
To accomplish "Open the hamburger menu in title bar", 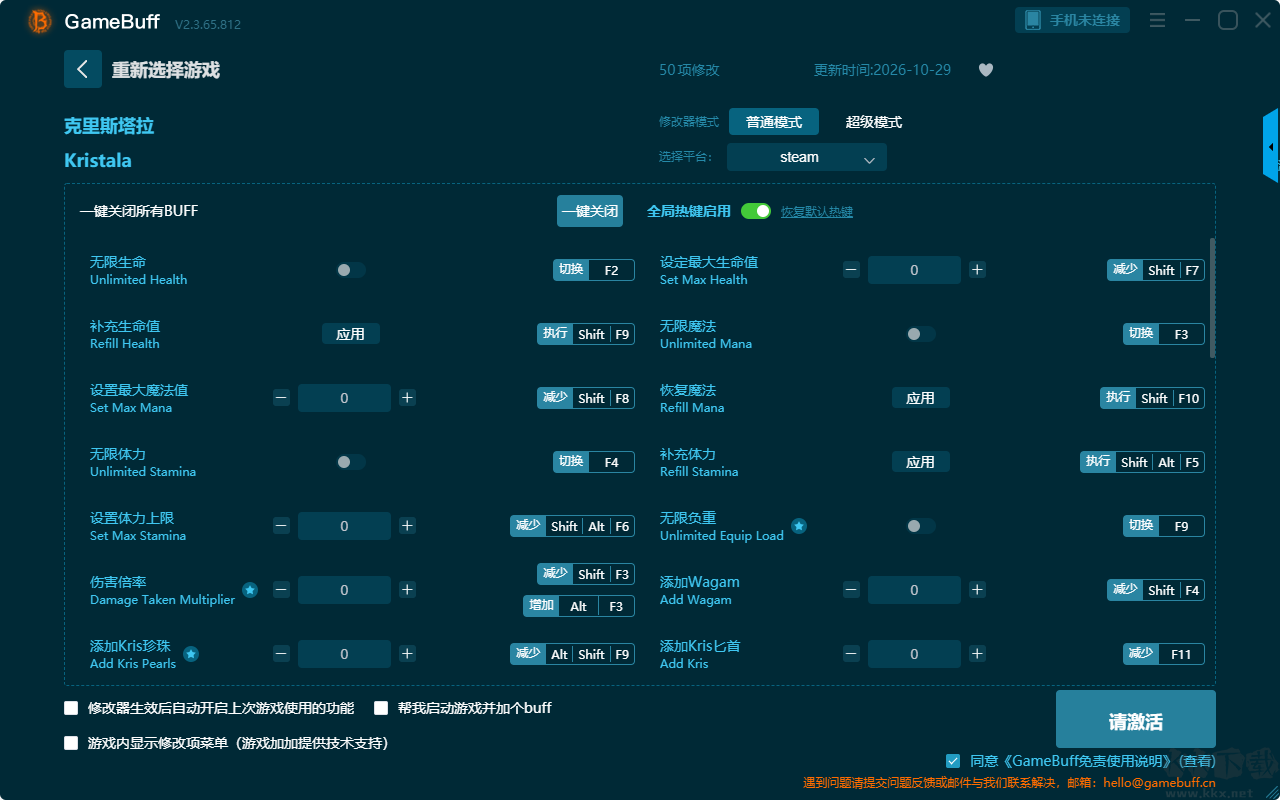I will (x=1157, y=20).
